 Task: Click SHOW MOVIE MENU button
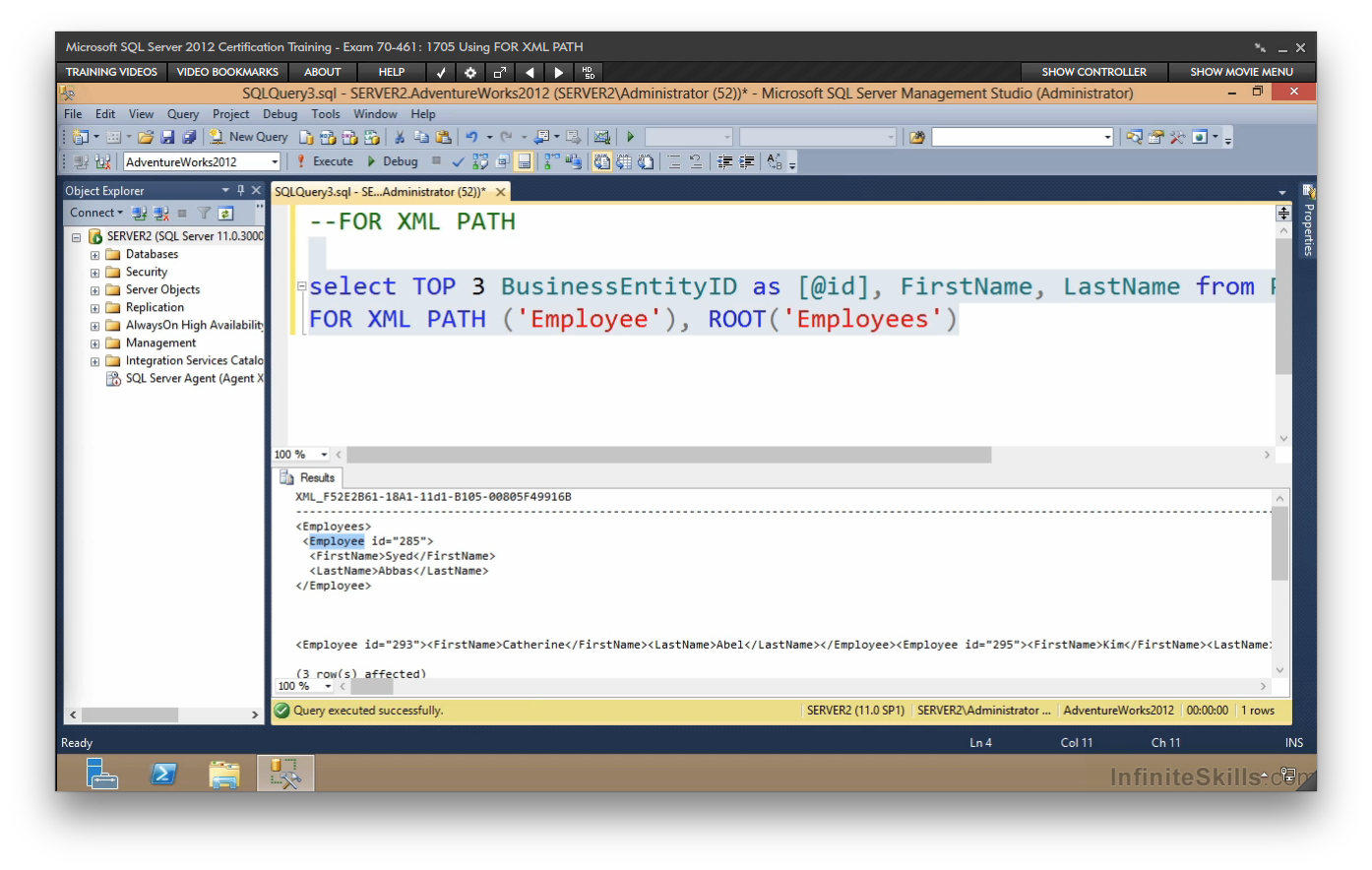tap(1241, 72)
